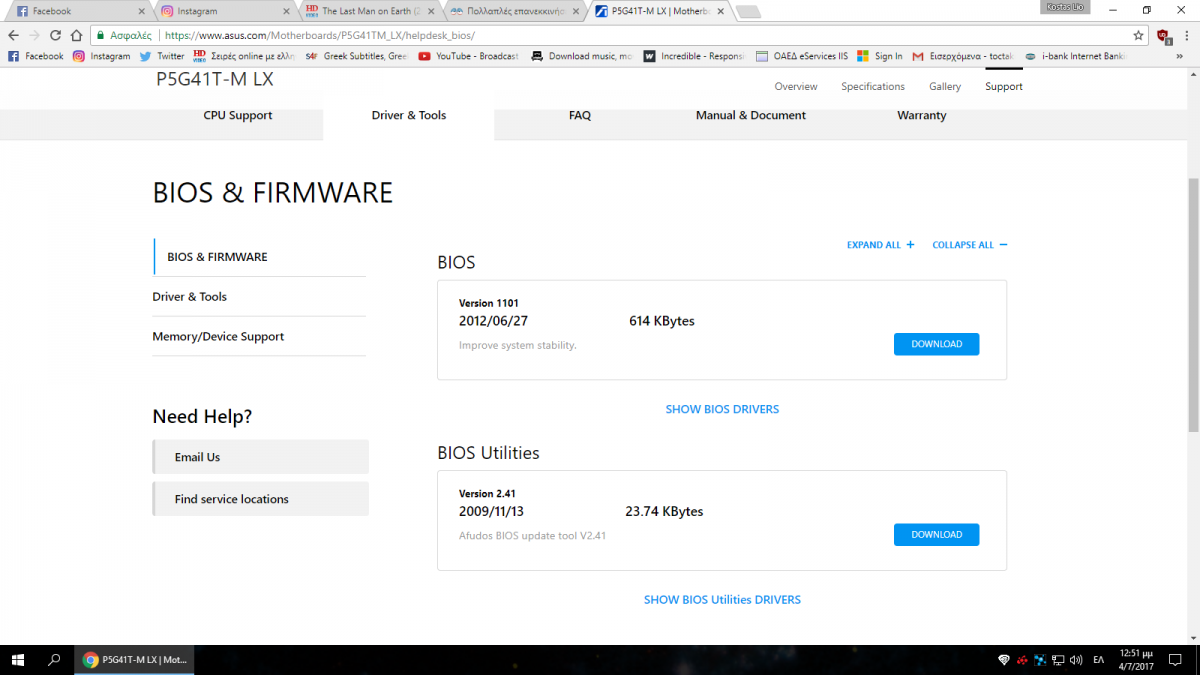1200x675 pixels.
Task: Open the action center notifications icon
Action: coord(1176,660)
